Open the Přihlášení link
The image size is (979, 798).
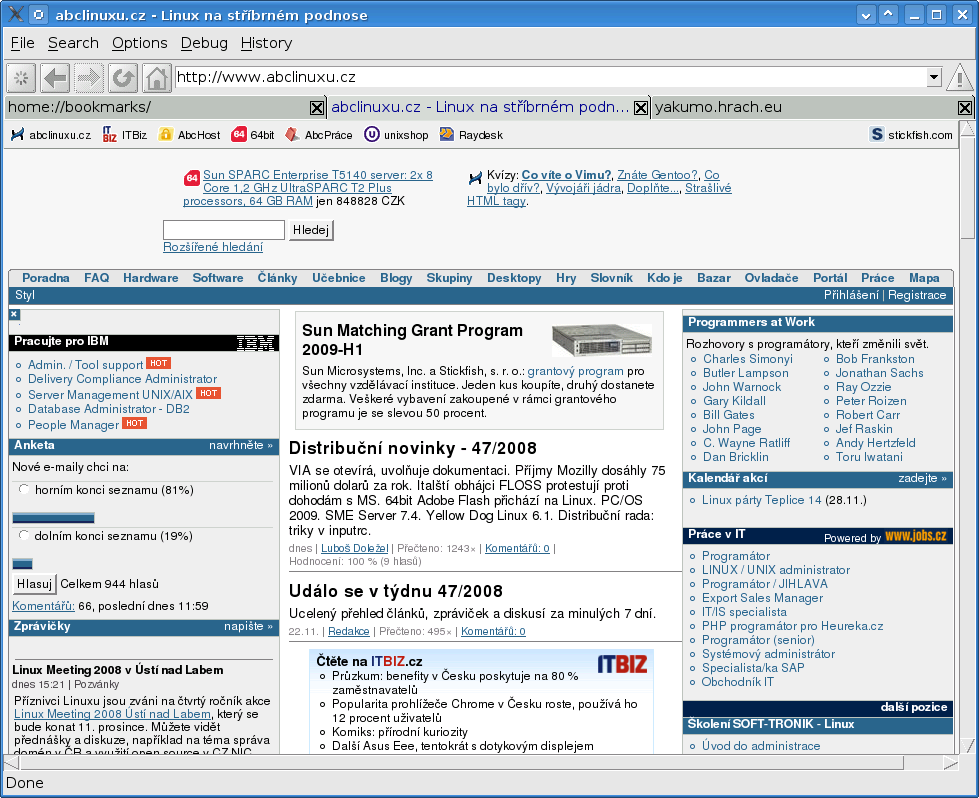(851, 295)
